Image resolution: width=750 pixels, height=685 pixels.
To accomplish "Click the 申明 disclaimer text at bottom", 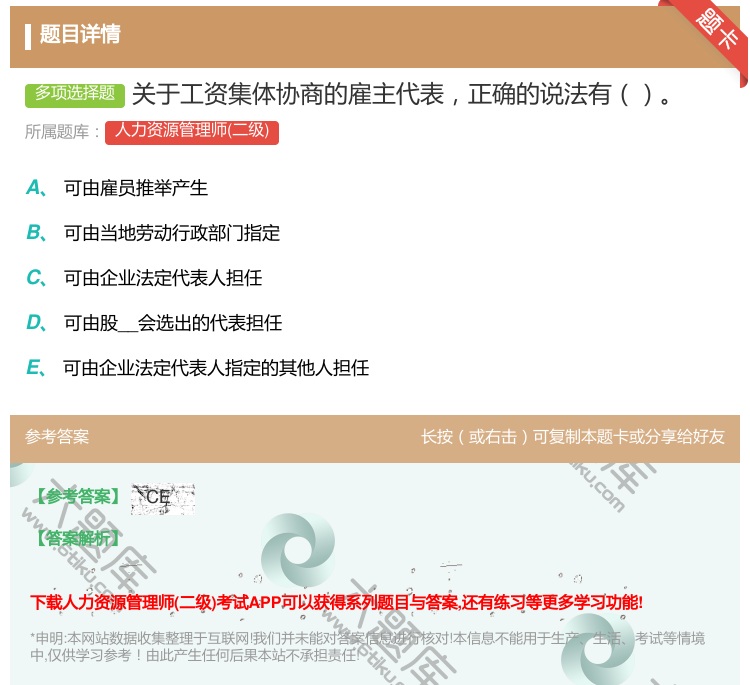I will tap(367, 646).
